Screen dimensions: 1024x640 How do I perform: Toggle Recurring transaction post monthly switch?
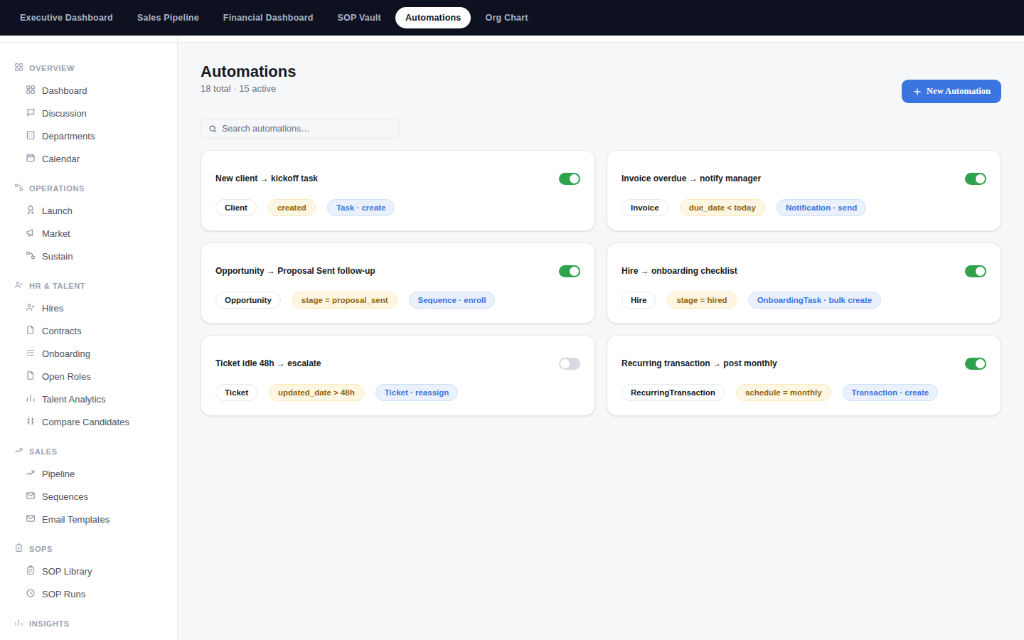(975, 364)
